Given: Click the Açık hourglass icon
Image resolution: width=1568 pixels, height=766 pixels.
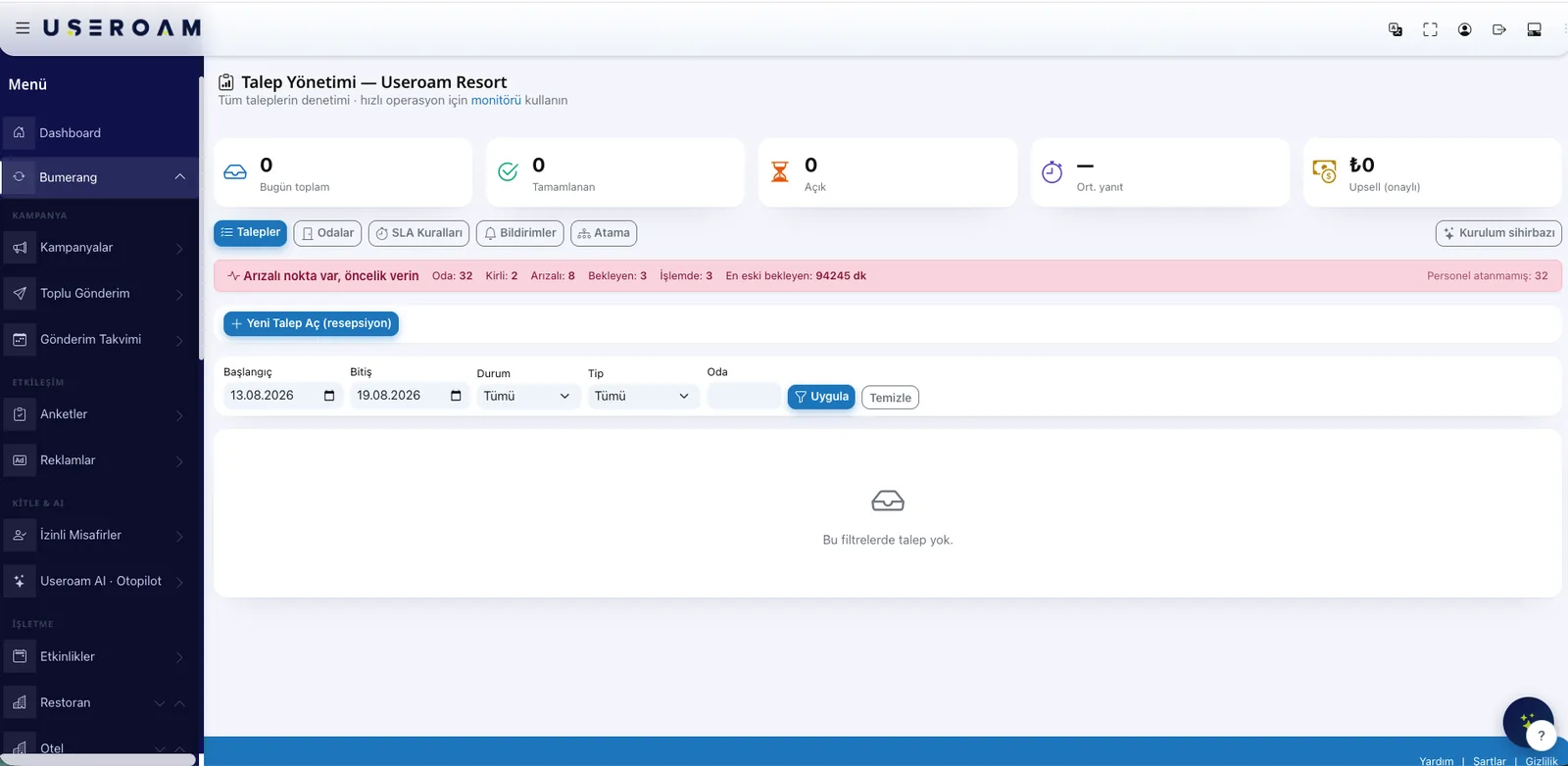Looking at the screenshot, I should pos(780,172).
